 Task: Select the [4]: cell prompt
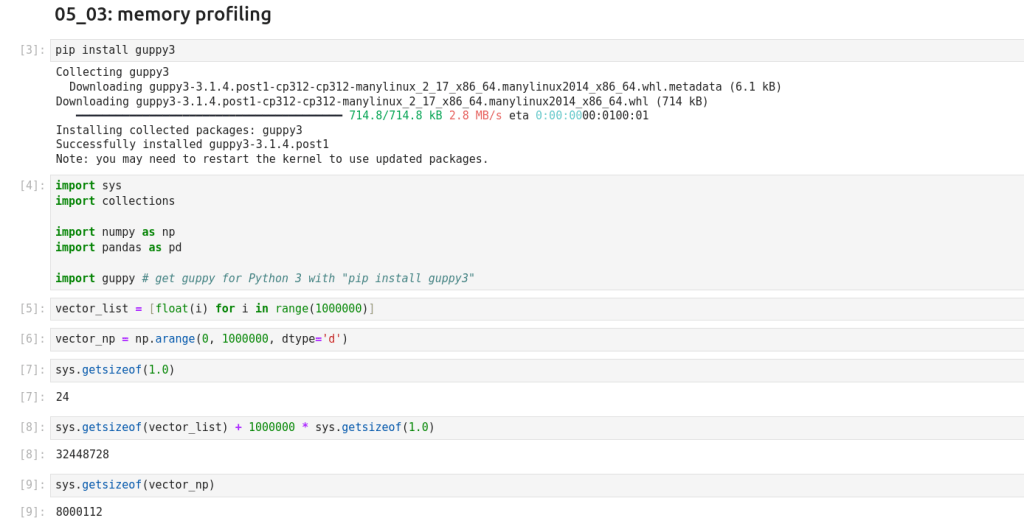[x=32, y=185]
